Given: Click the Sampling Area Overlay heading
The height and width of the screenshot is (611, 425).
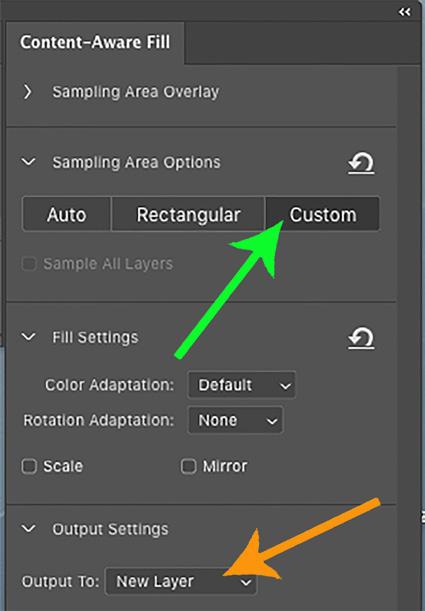Looking at the screenshot, I should 136,92.
